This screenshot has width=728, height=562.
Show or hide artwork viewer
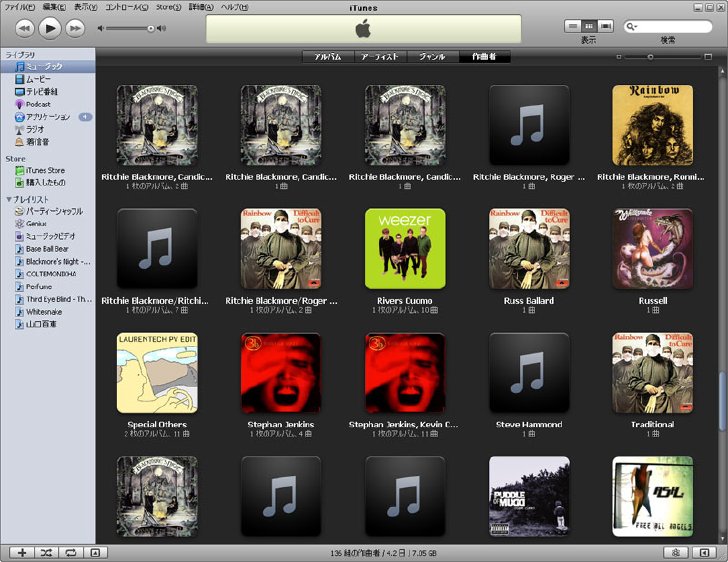pos(95,552)
